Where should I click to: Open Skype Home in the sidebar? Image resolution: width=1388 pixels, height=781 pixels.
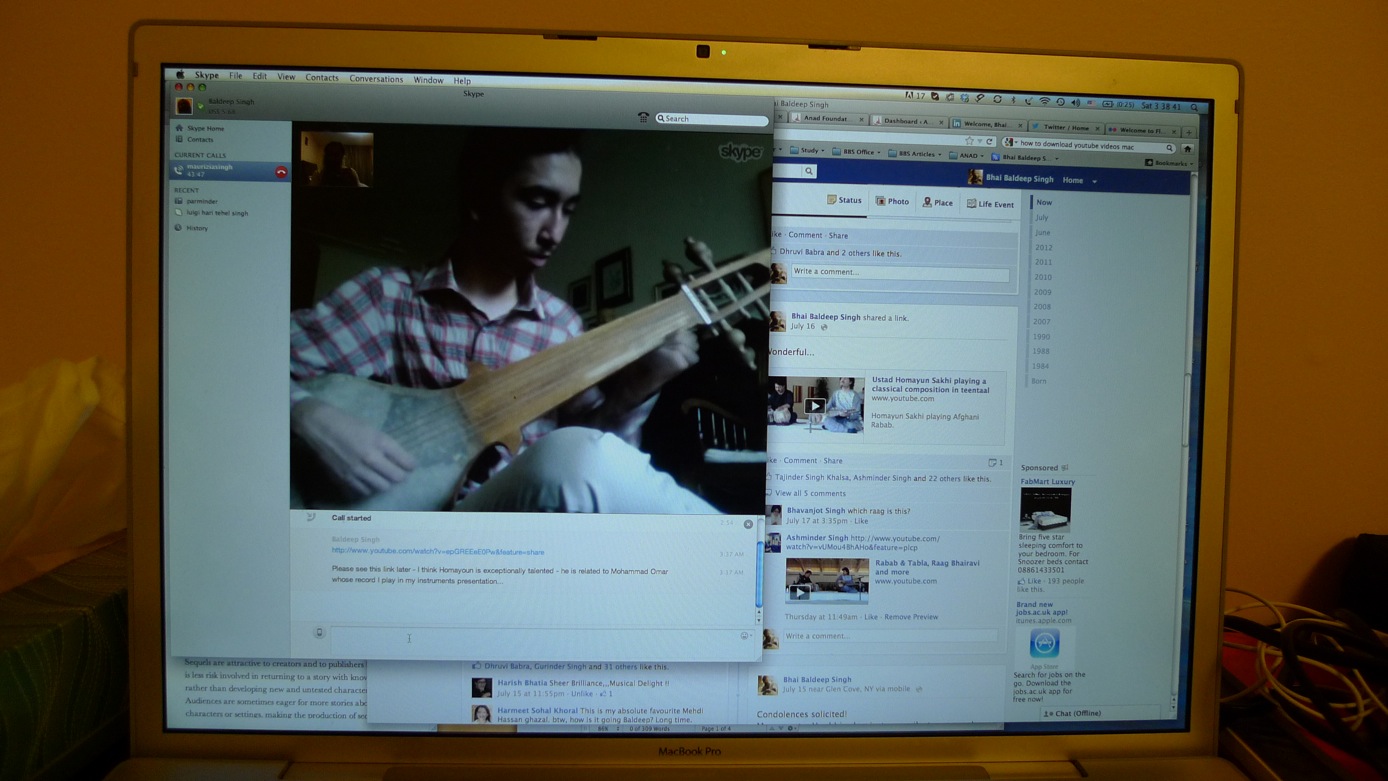[205, 128]
